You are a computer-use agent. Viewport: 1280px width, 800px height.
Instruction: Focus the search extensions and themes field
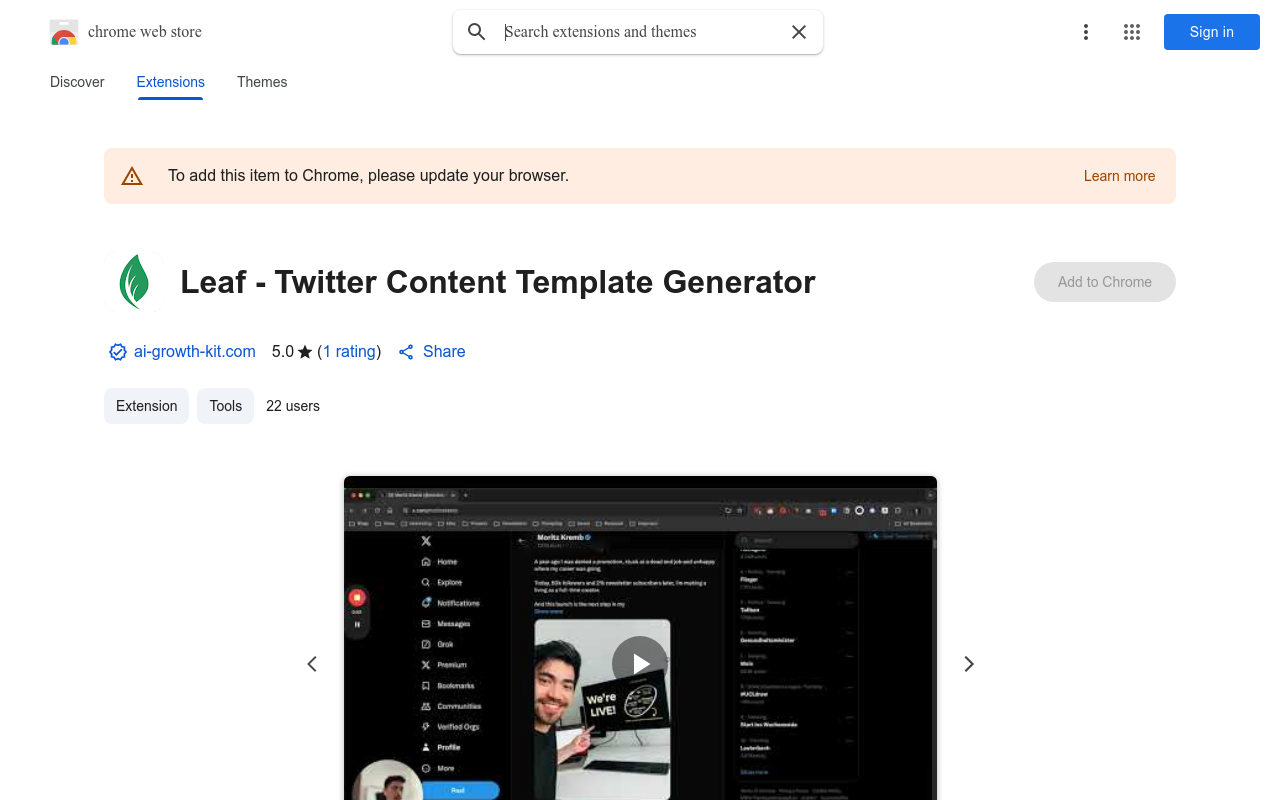(x=640, y=32)
